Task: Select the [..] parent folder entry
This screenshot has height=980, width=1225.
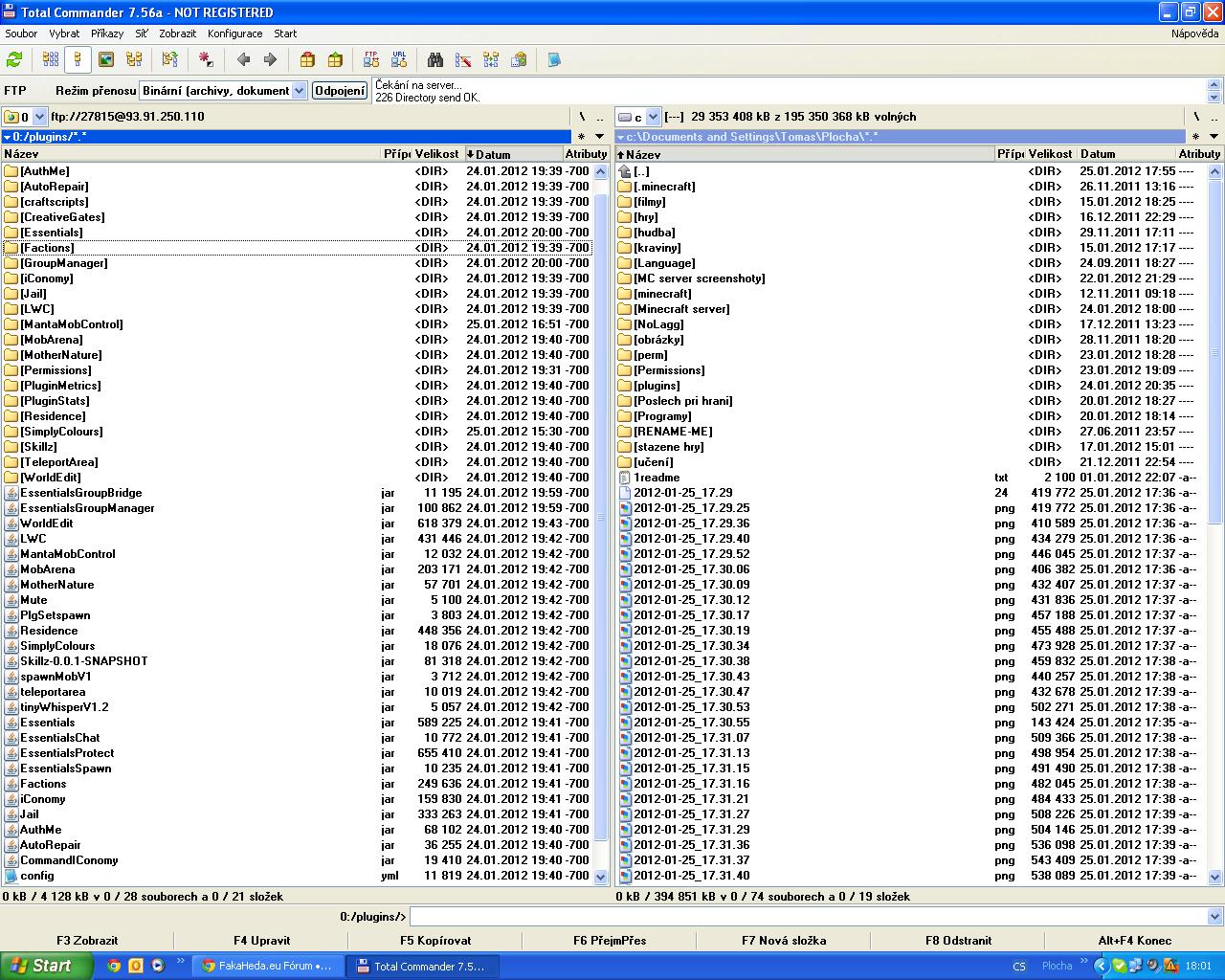Action: [910, 171]
